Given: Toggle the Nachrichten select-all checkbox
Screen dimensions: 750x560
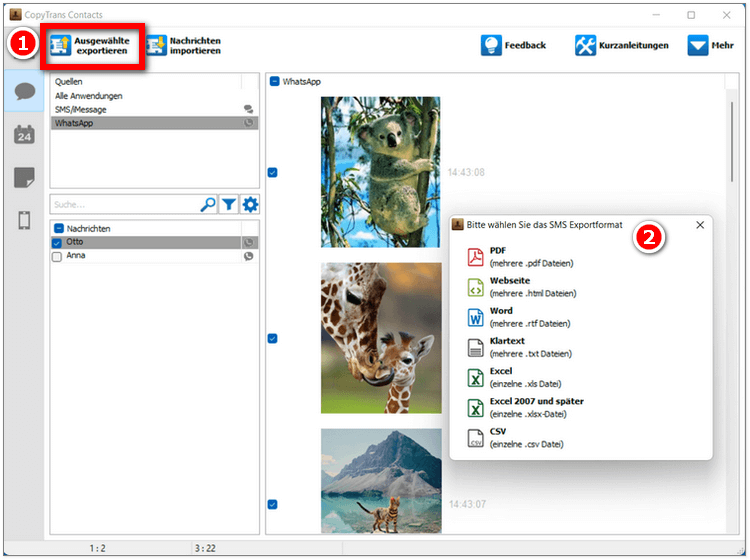Looking at the screenshot, I should (x=59, y=229).
